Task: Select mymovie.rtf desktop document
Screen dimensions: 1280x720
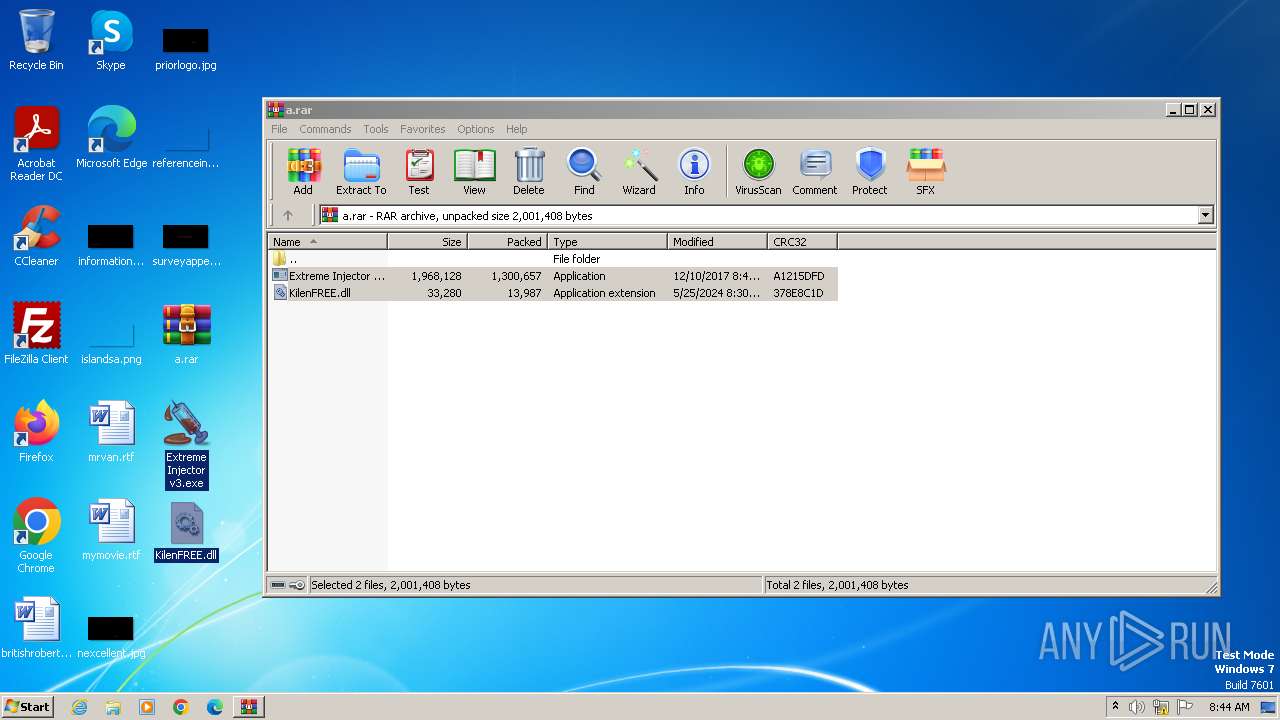Action: click(111, 530)
